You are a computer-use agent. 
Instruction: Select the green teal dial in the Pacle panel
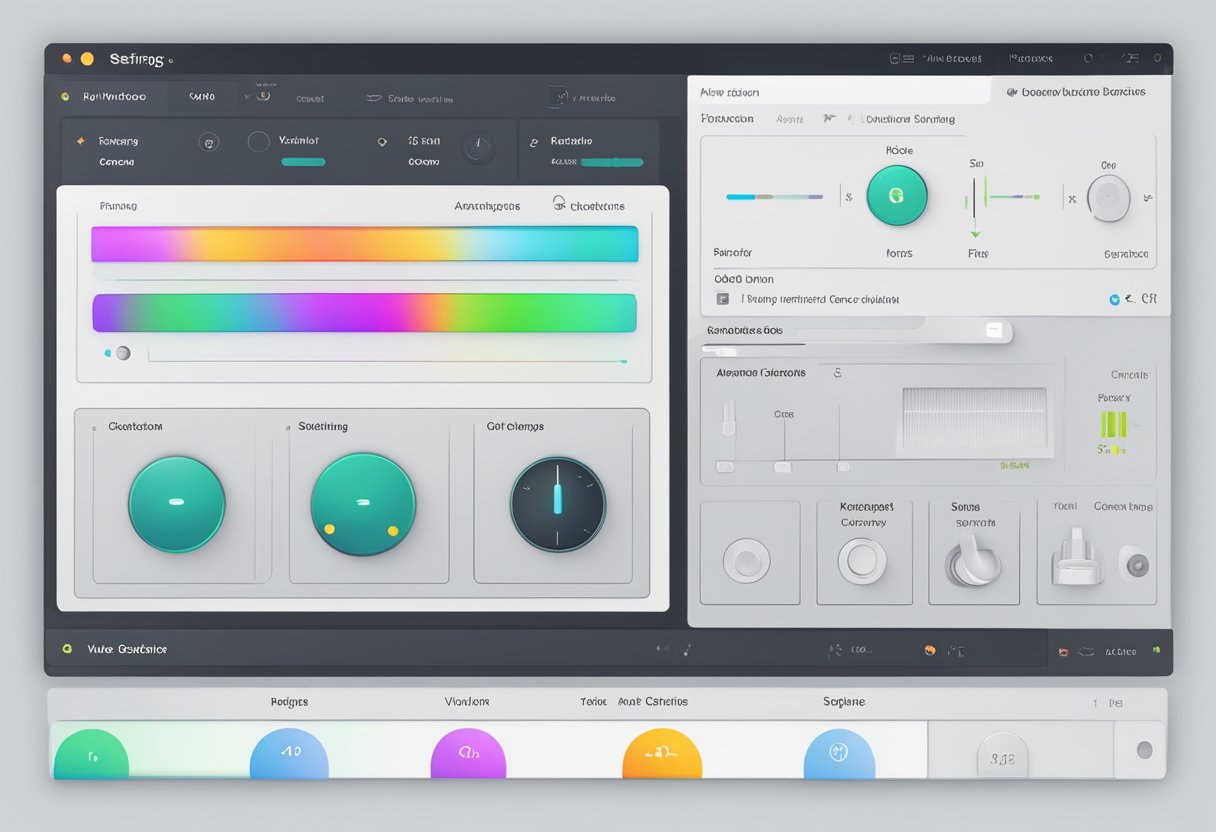[x=897, y=196]
